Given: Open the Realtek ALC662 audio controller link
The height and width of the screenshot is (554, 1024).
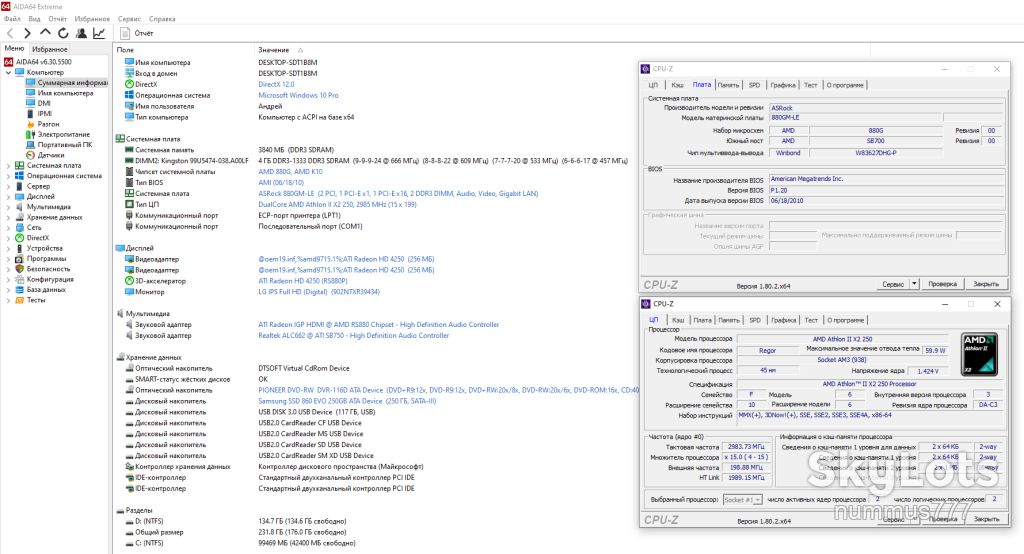Looking at the screenshot, I should pyautogui.click(x=353, y=336).
